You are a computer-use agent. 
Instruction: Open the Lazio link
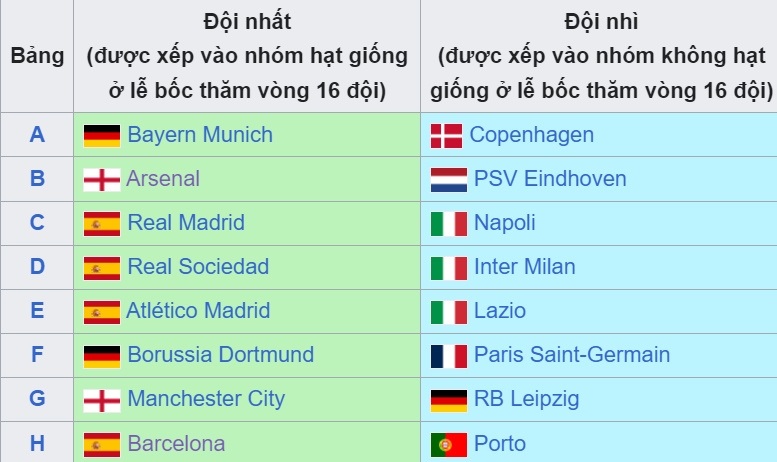[500, 311]
